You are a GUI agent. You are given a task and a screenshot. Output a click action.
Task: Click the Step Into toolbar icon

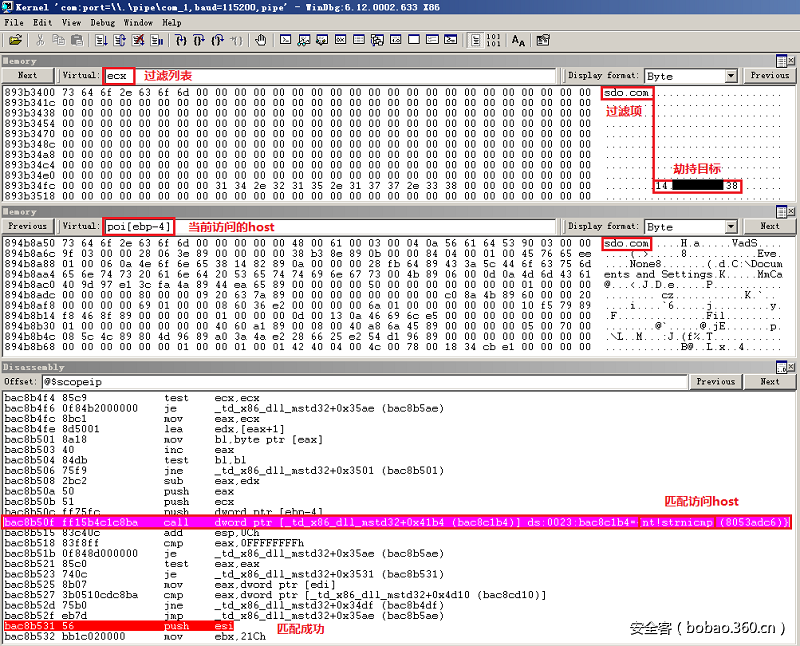tap(177, 39)
